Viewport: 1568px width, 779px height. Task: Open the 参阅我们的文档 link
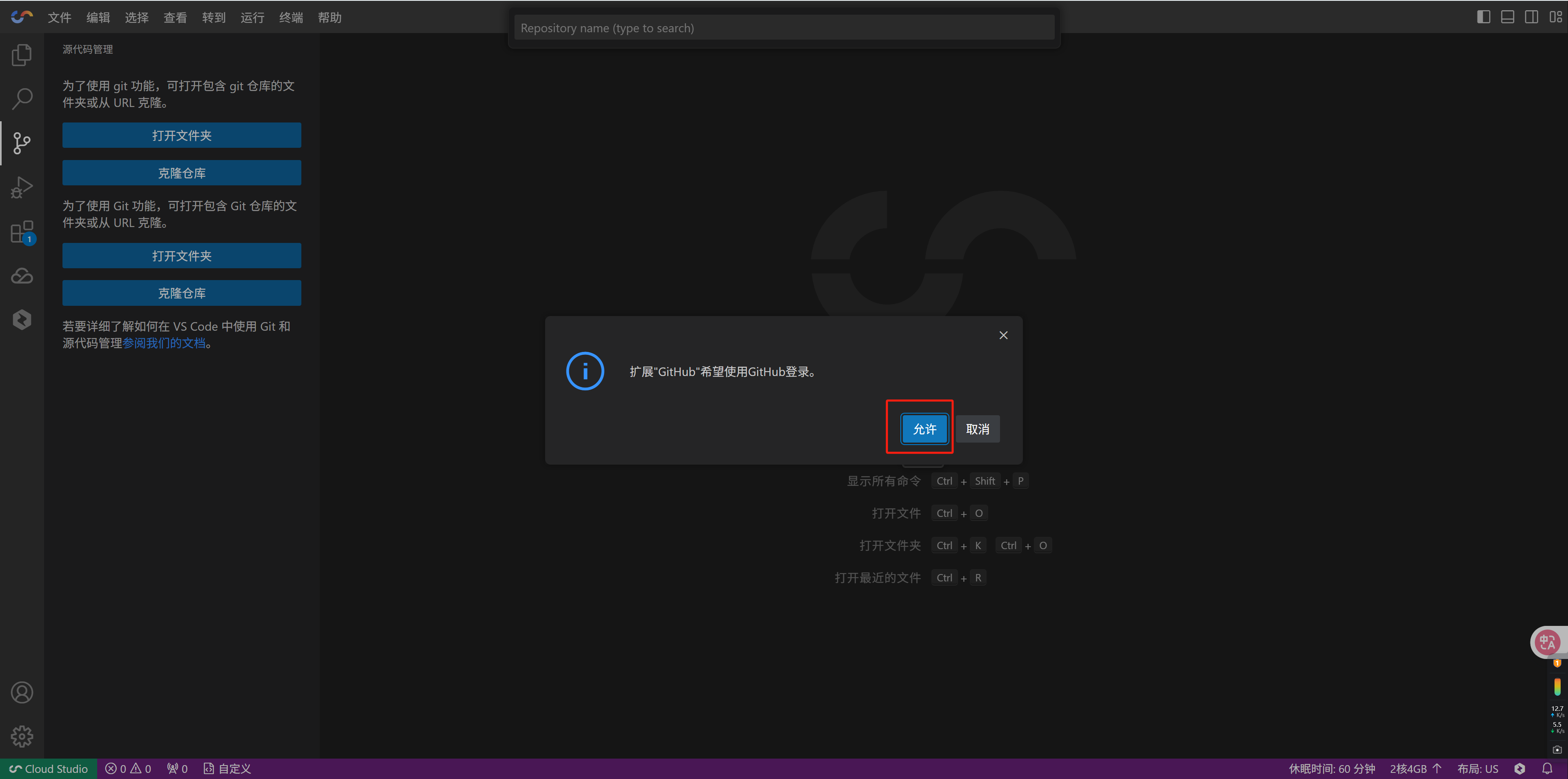[x=164, y=343]
